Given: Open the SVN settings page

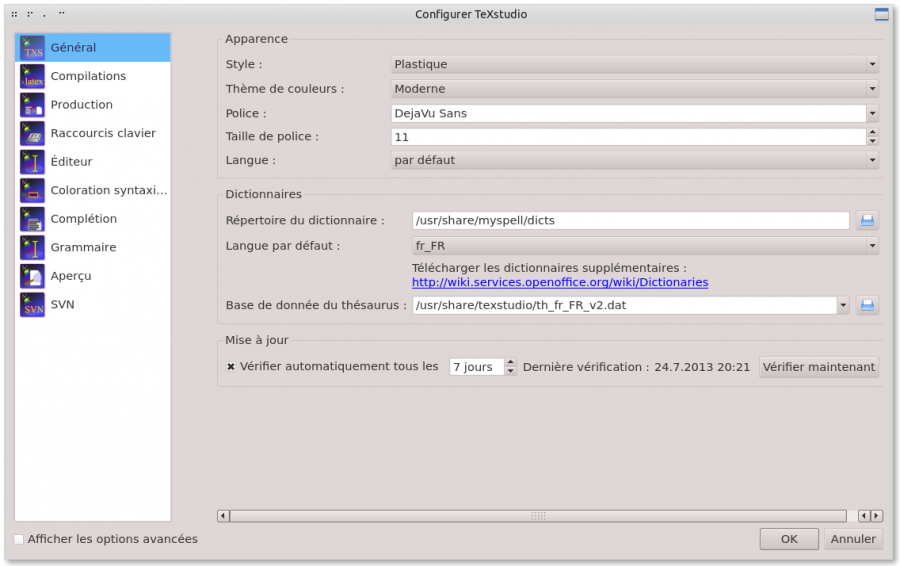Looking at the screenshot, I should tap(92, 305).
